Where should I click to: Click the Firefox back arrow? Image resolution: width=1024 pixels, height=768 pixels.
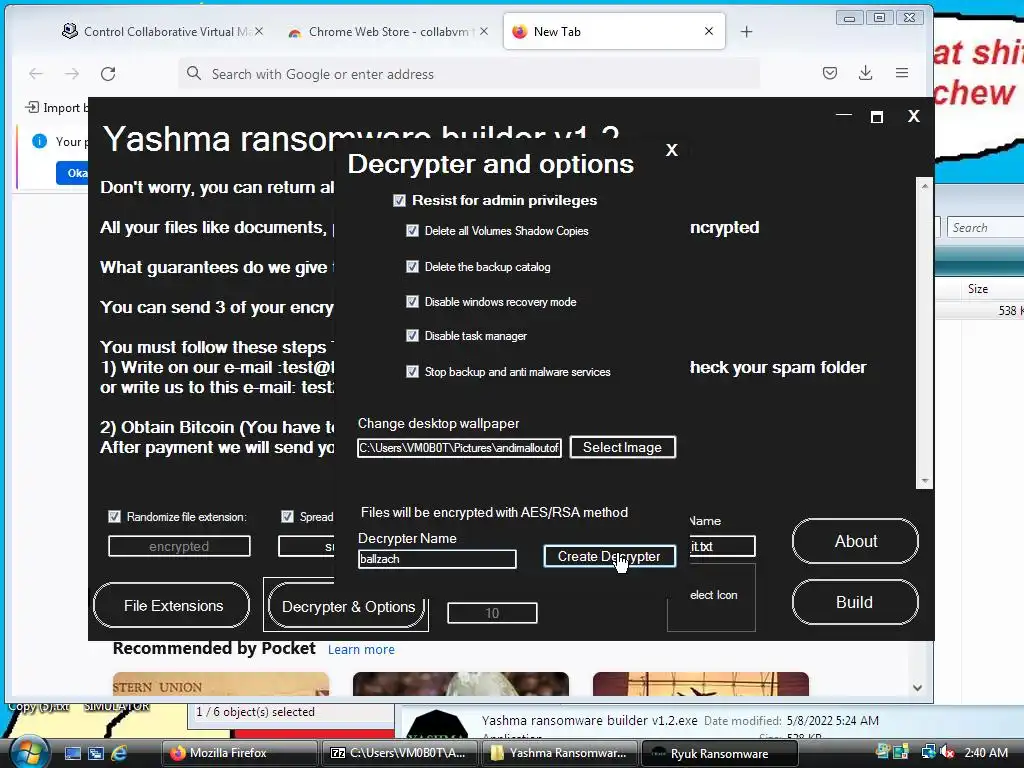(36, 74)
